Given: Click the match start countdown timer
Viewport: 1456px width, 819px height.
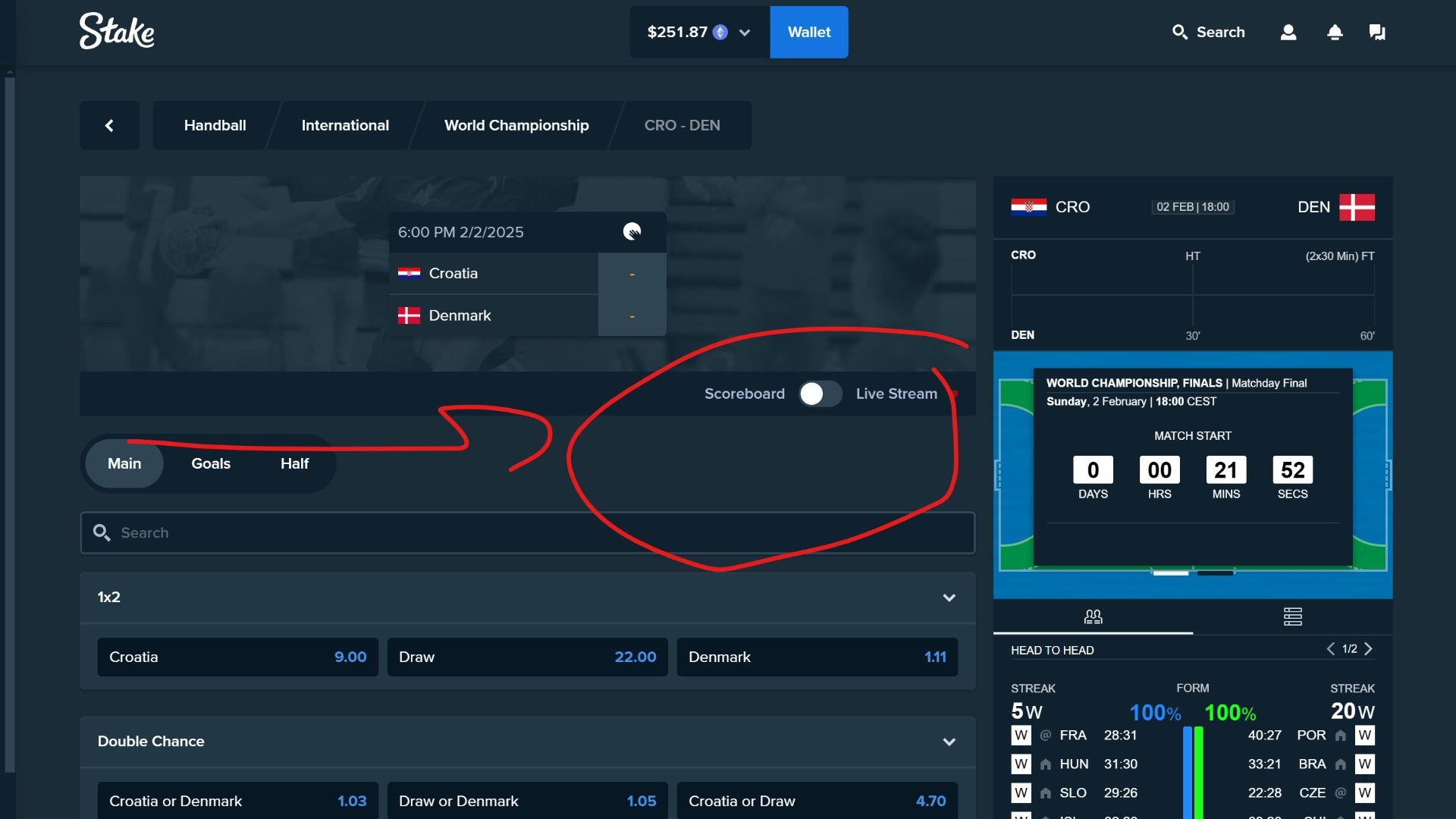Looking at the screenshot, I should [1193, 477].
